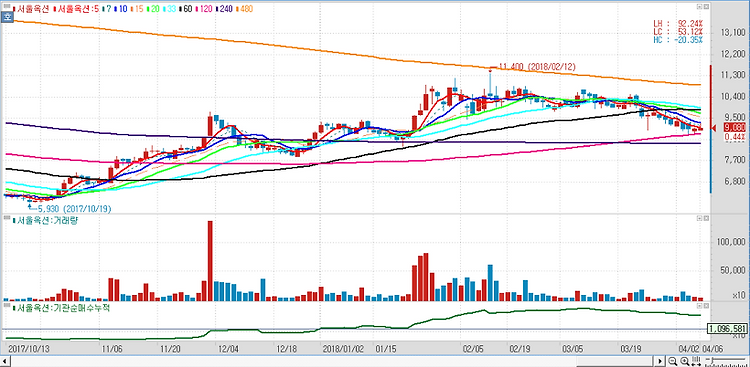Click the 04/02 date label
750x367 pixels.
[688, 348]
